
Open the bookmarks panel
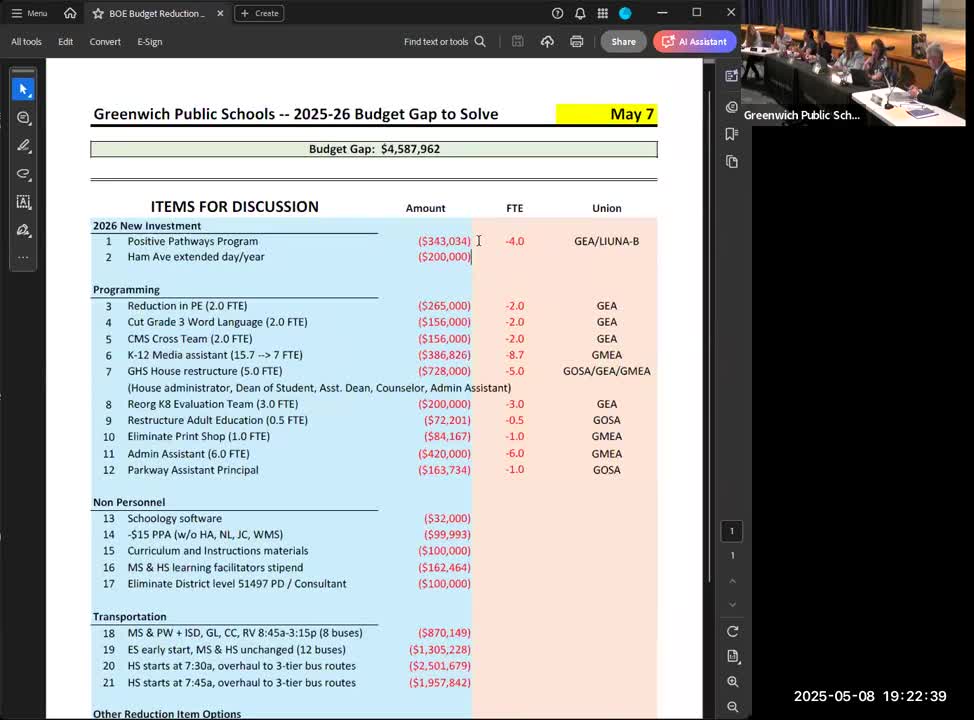click(732, 134)
